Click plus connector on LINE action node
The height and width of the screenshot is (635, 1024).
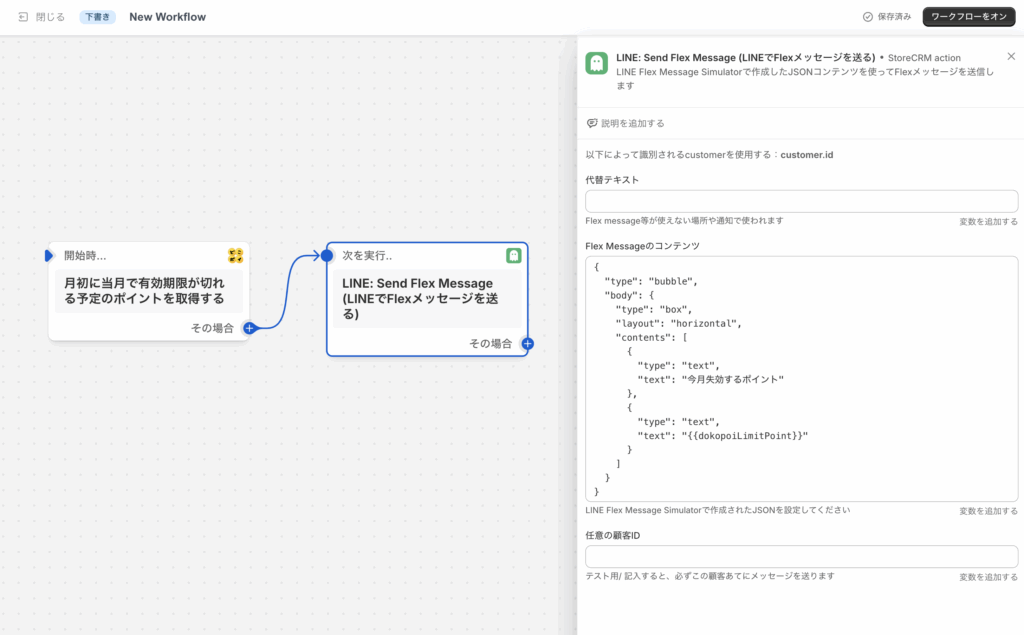[528, 344]
